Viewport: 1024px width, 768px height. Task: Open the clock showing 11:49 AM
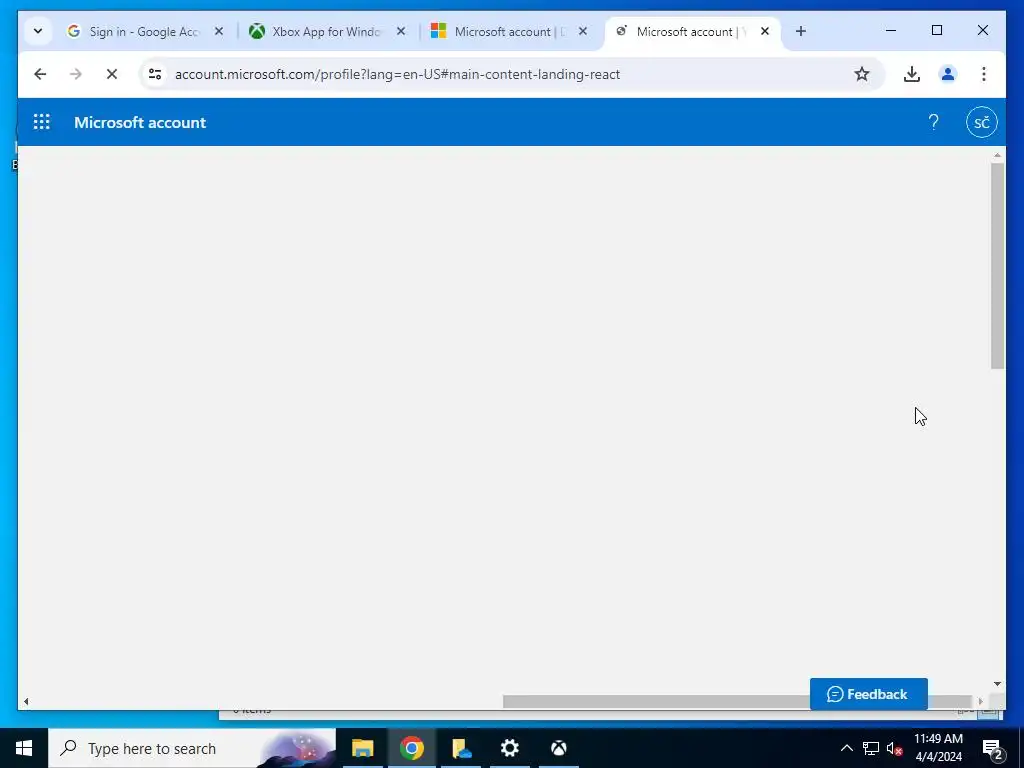coord(938,748)
